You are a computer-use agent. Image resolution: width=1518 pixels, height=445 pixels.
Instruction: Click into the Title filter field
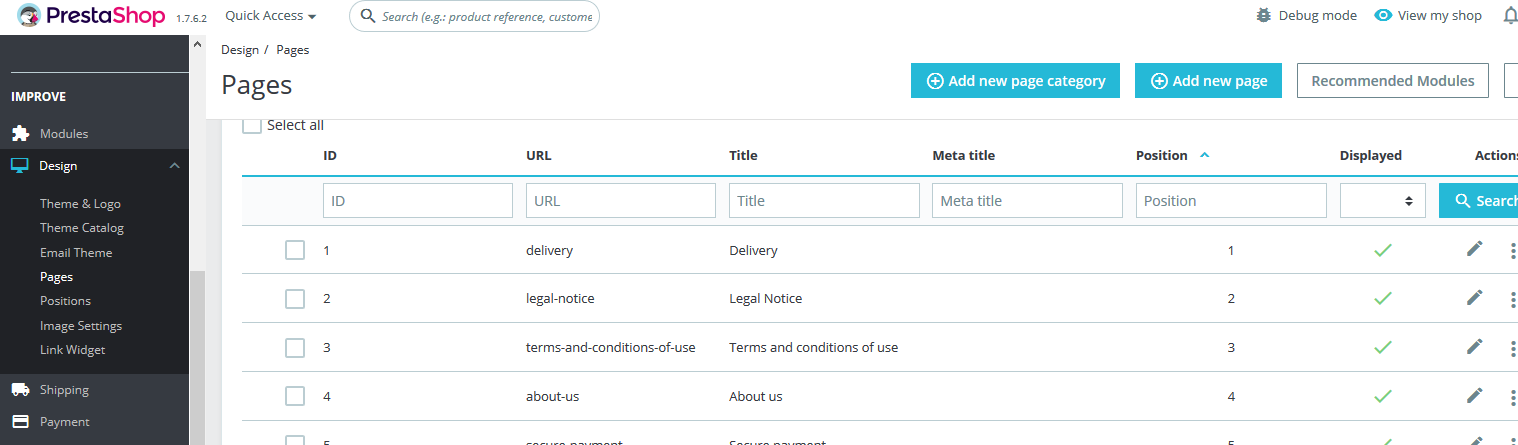[824, 201]
